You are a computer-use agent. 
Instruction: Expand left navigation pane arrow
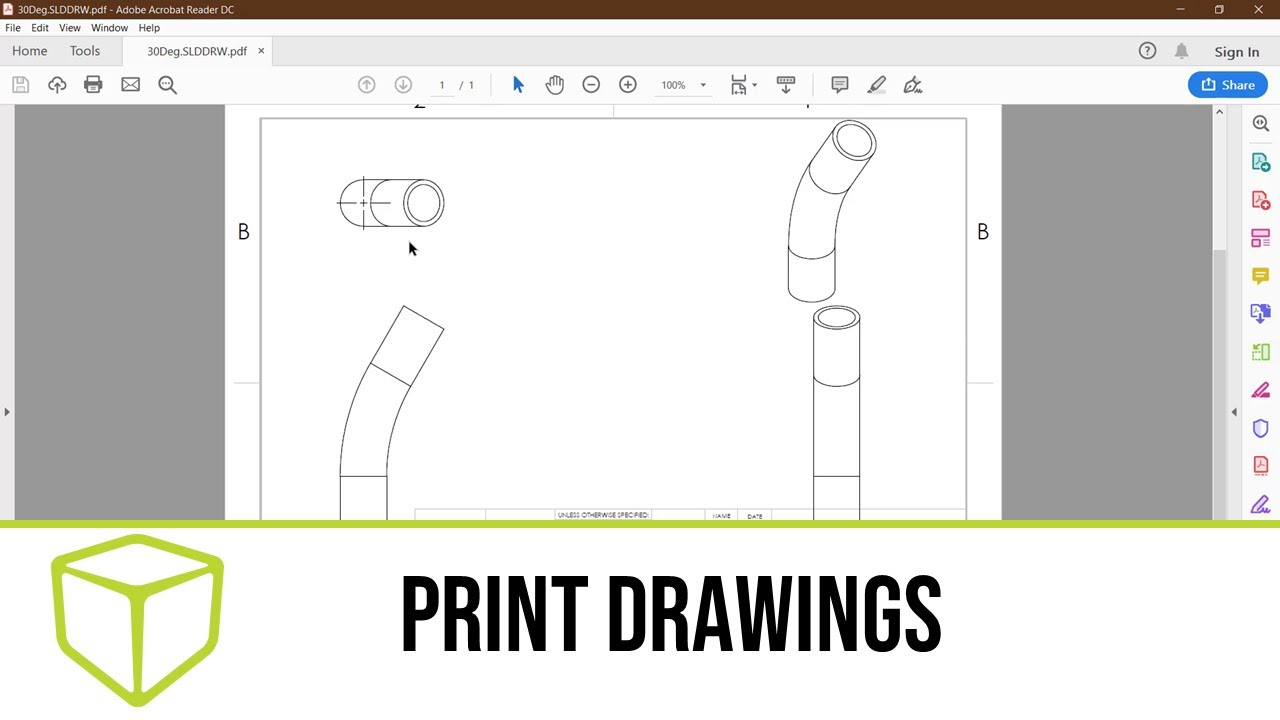7,412
